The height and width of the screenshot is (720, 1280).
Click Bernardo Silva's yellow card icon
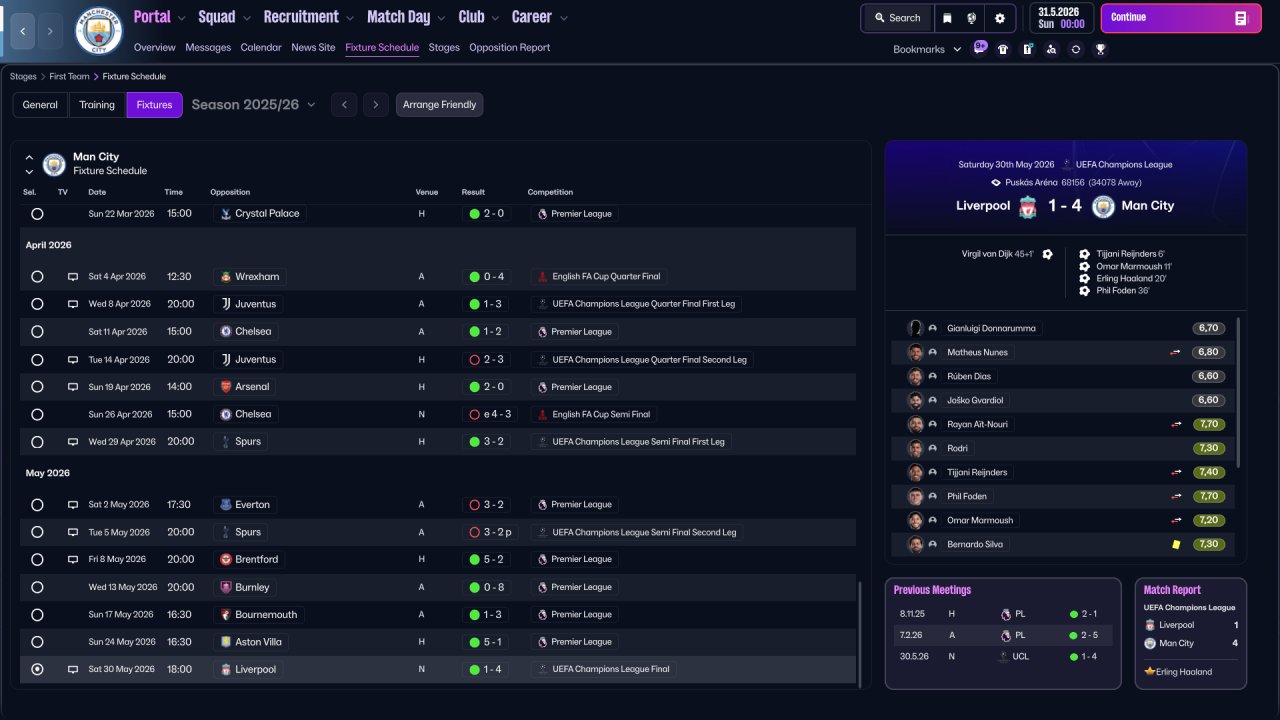tap(1176, 544)
